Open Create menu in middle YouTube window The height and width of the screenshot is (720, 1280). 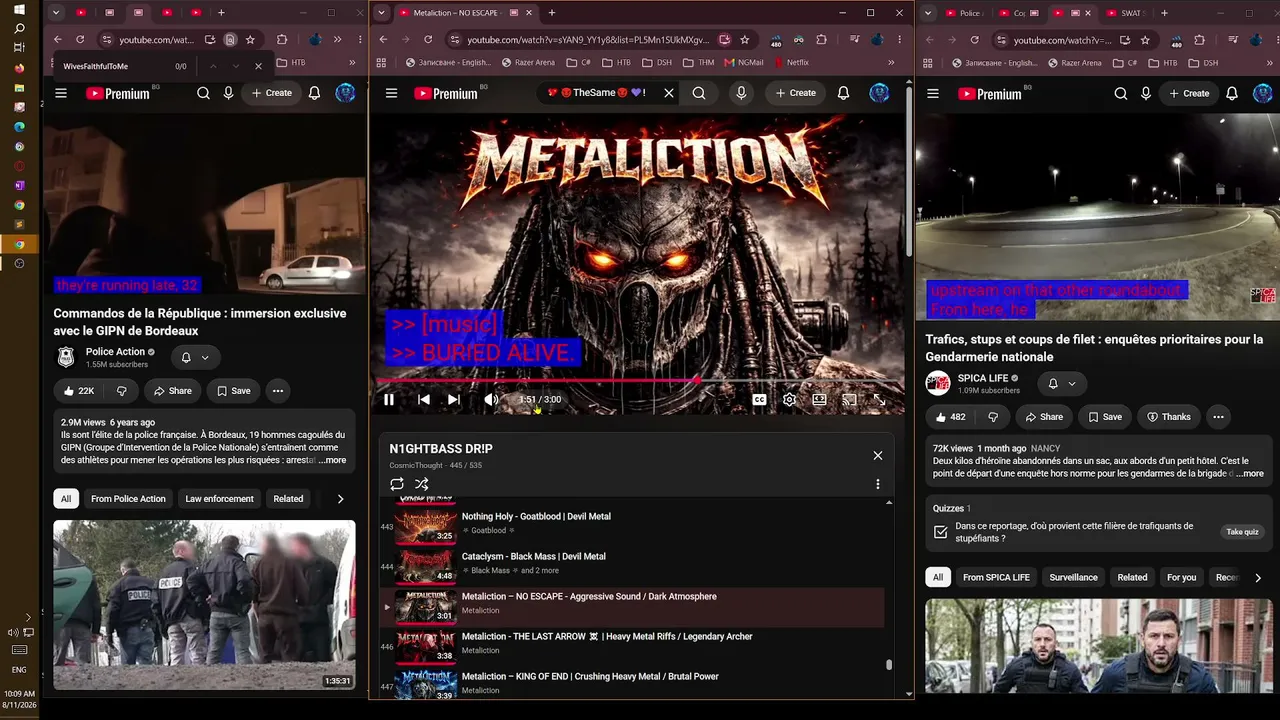[x=796, y=93]
